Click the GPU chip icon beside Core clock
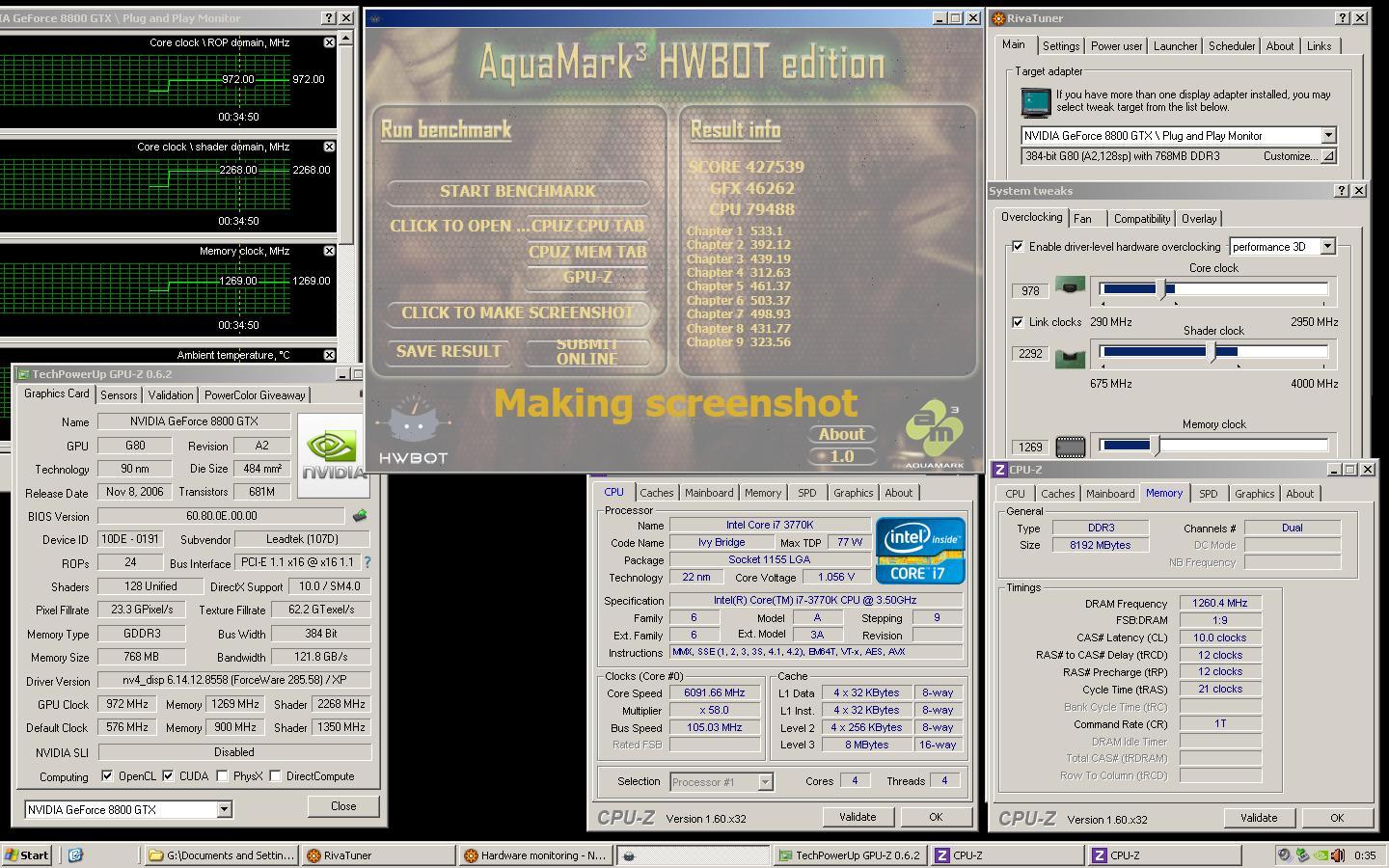 pyautogui.click(x=1070, y=286)
